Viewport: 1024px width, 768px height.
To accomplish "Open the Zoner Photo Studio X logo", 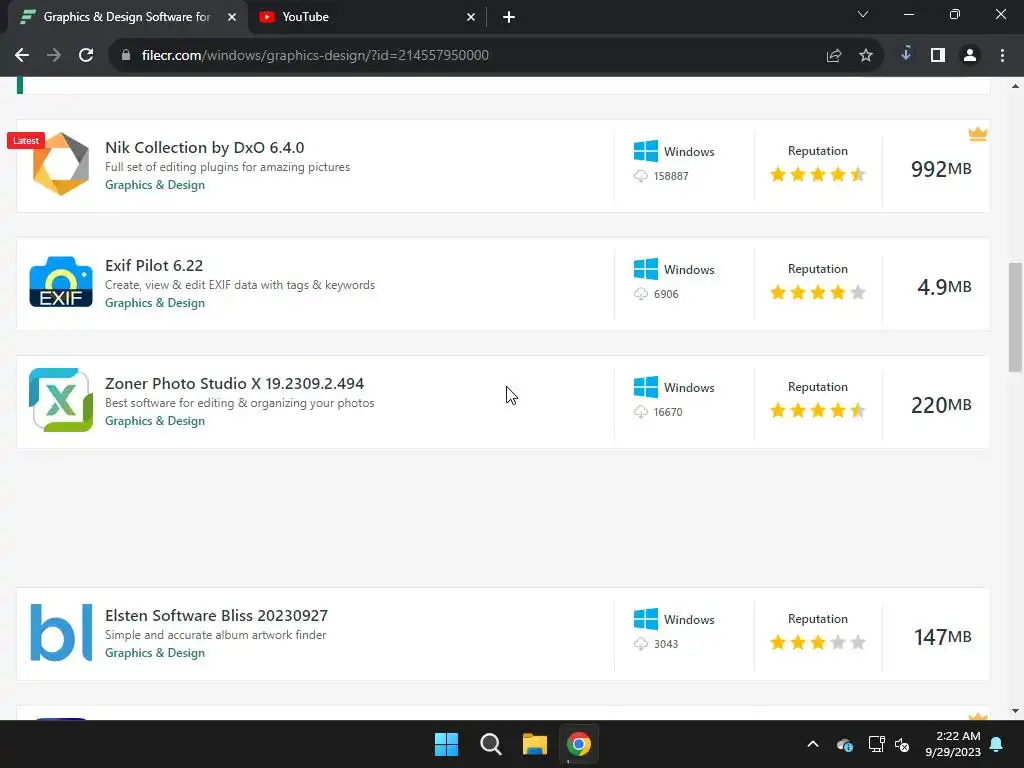I will click(61, 400).
